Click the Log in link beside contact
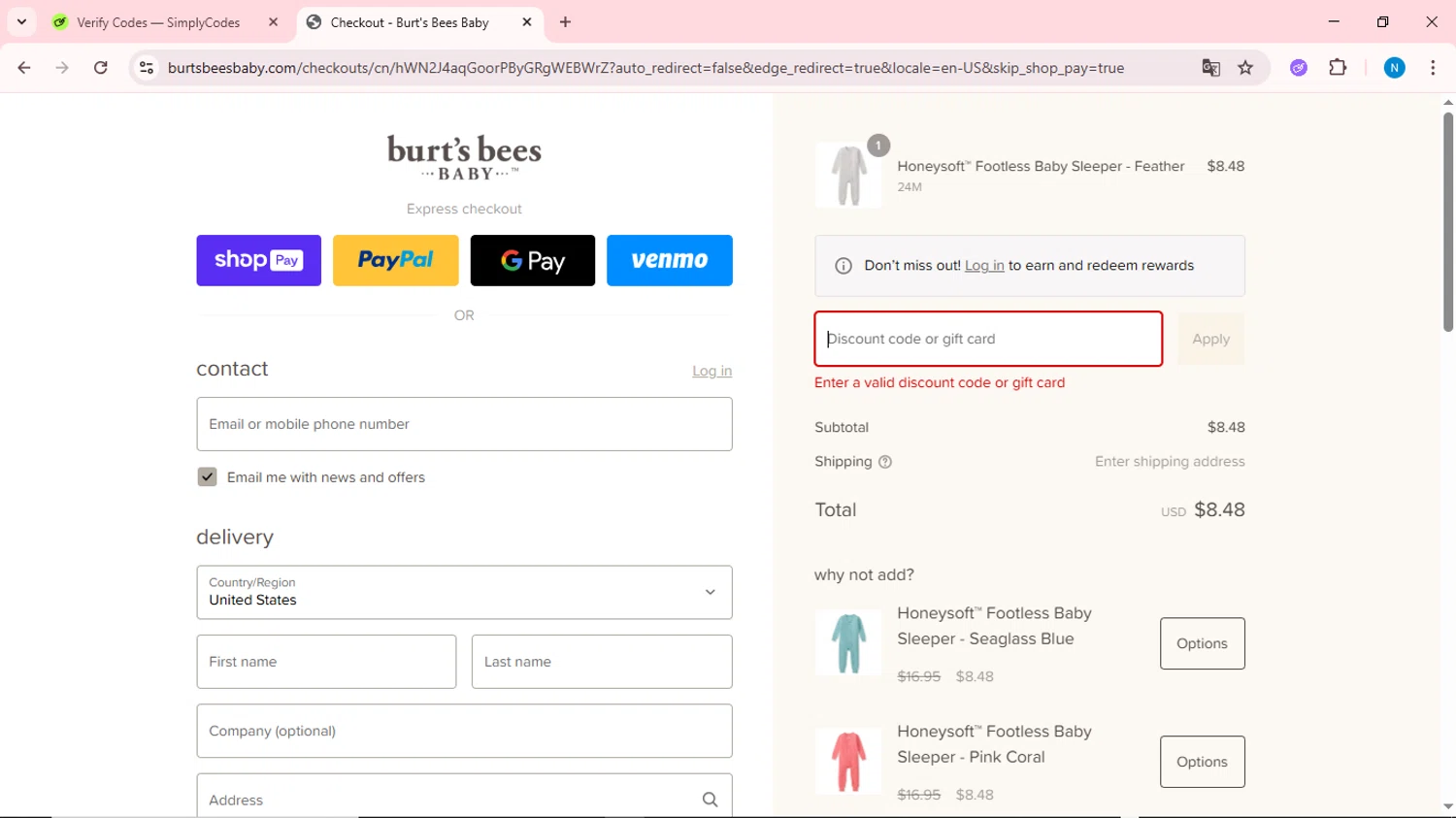 [x=711, y=371]
